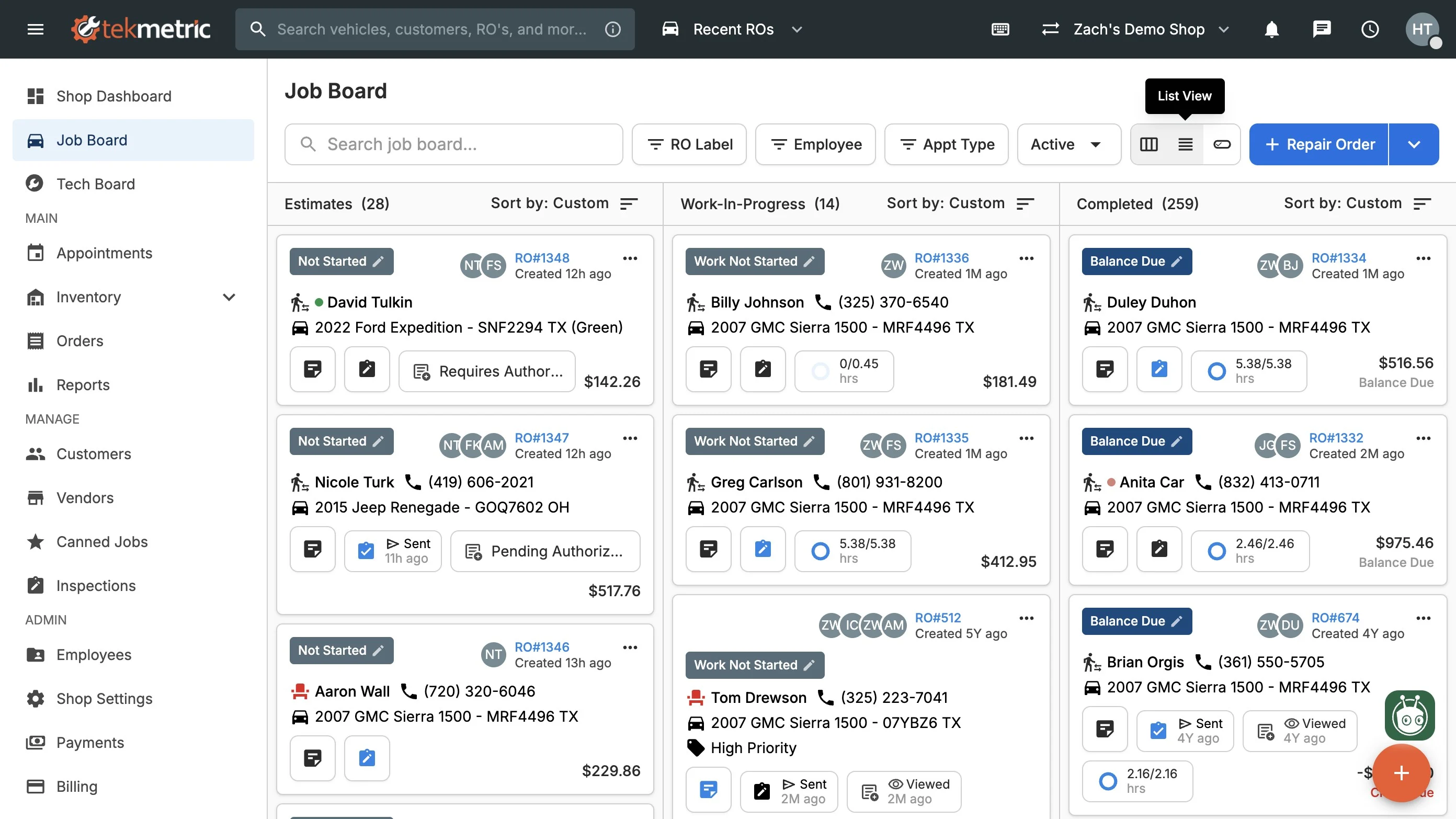Open Canned Jobs in sidebar
The height and width of the screenshot is (819, 1456).
102,541
